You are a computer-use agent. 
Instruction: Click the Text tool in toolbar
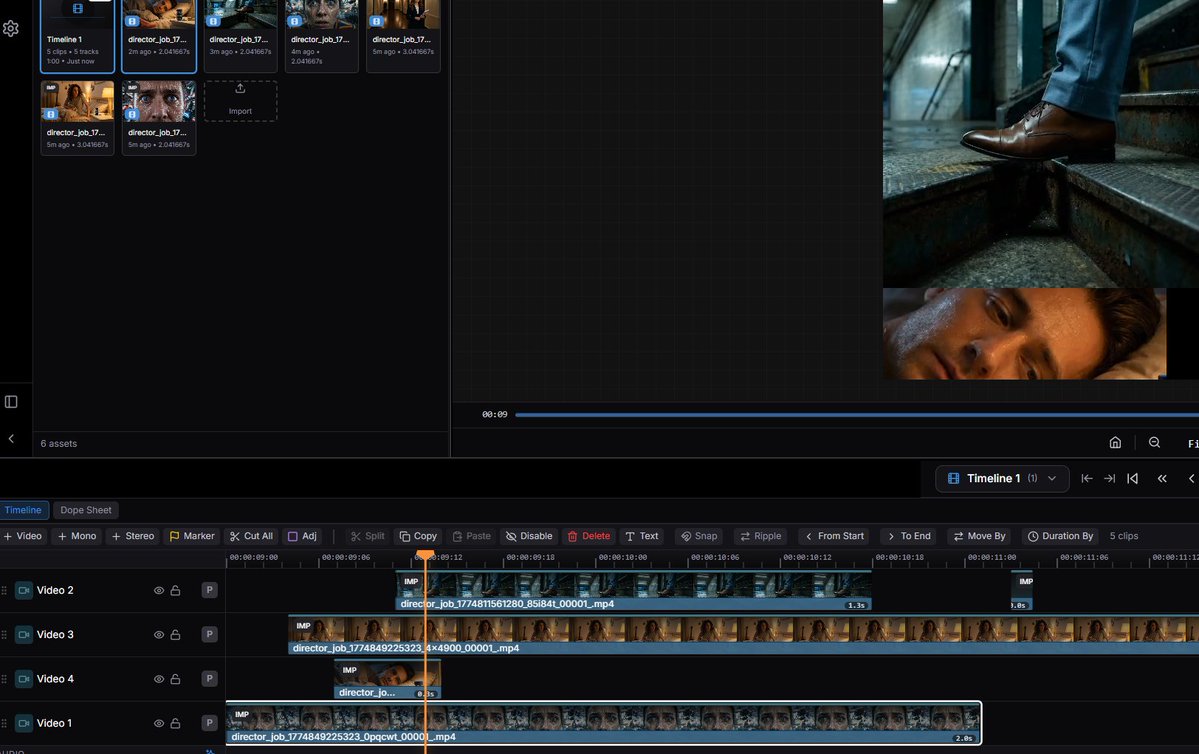click(642, 536)
